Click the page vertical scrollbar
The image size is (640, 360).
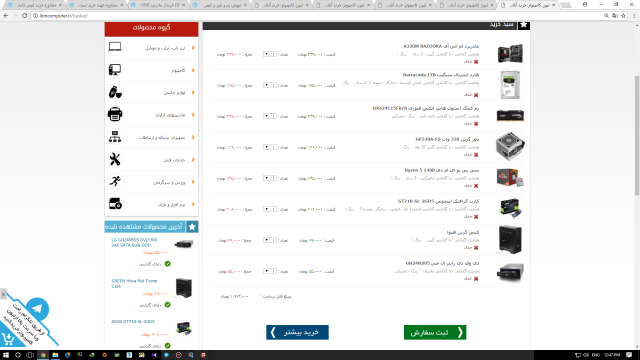[x=637, y=135]
